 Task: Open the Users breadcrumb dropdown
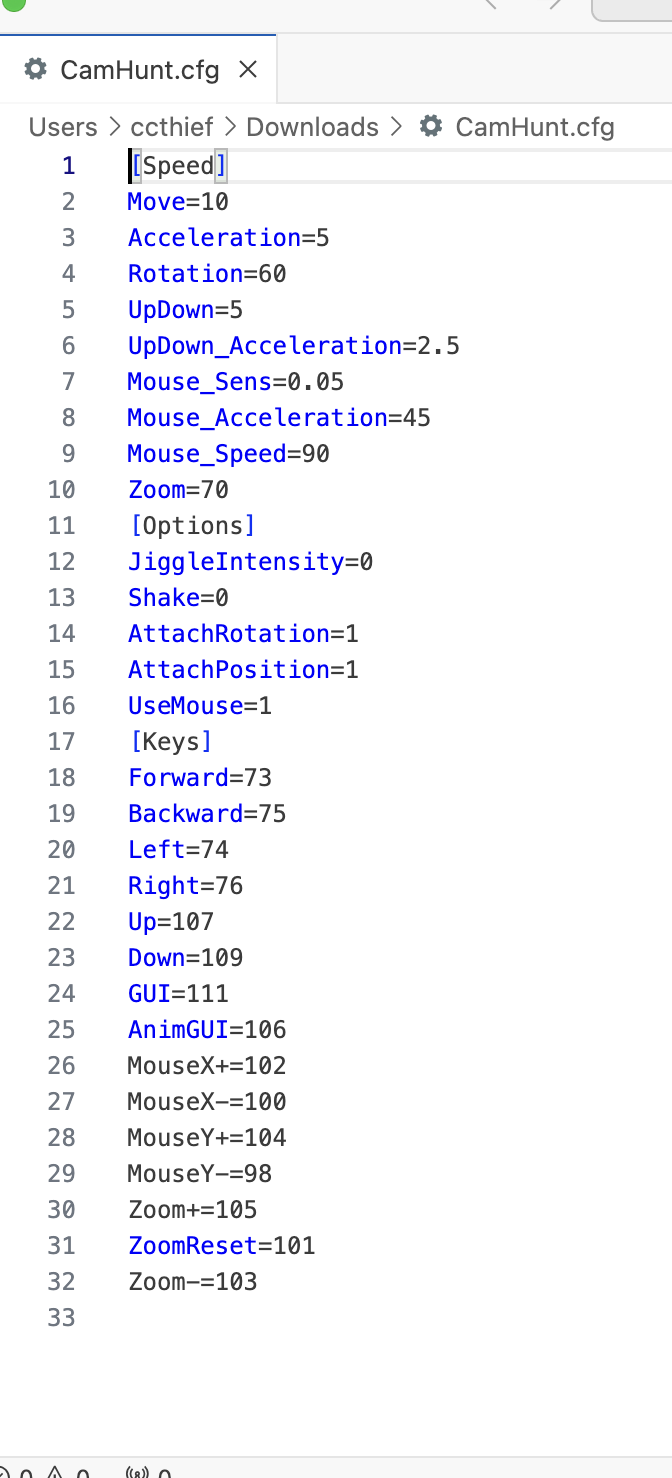[63, 127]
